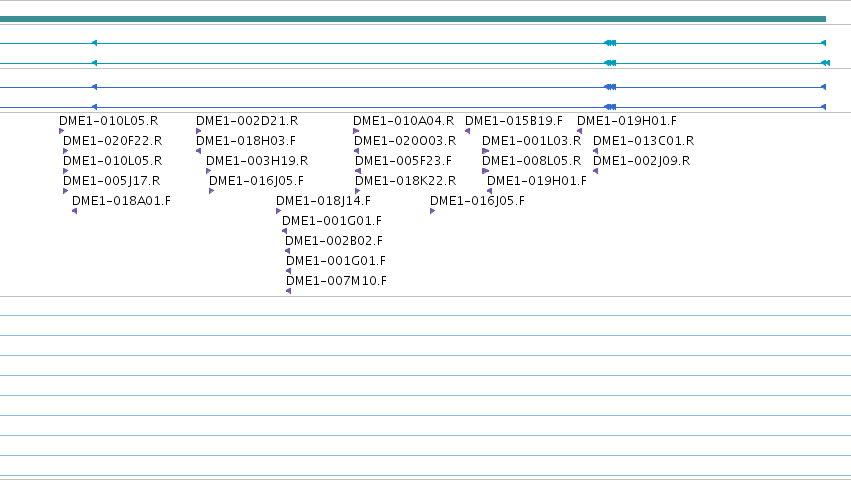Screen dimensions: 851x480
Task: Select the DME1-013C01.R label
Action: [x=644, y=141]
